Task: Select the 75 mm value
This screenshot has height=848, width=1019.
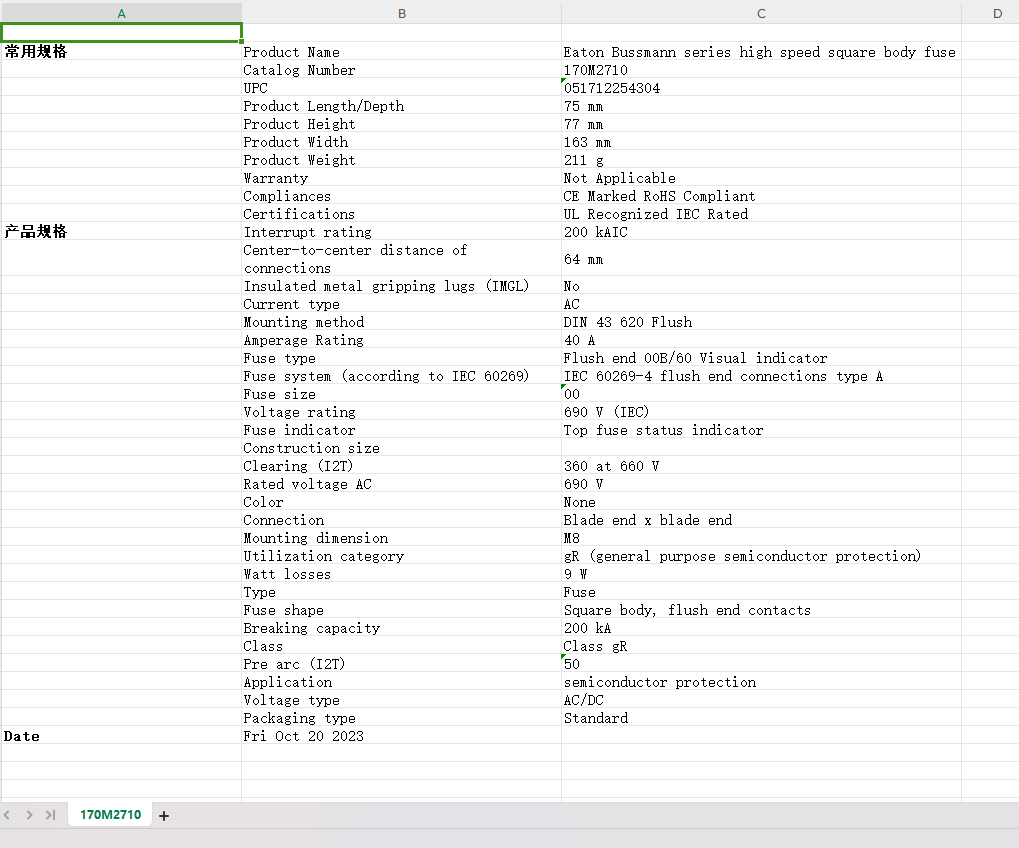Action: point(761,105)
